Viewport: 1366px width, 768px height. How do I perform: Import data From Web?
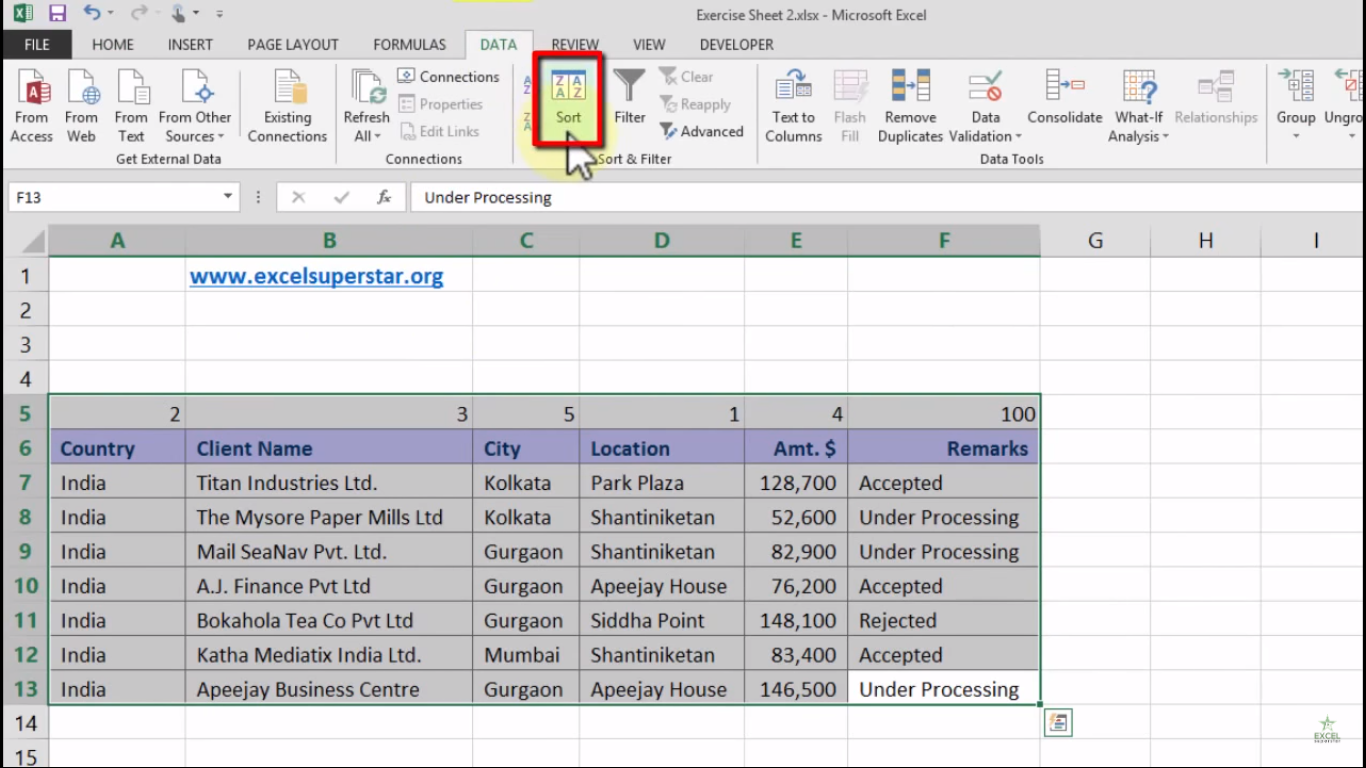tap(82, 106)
